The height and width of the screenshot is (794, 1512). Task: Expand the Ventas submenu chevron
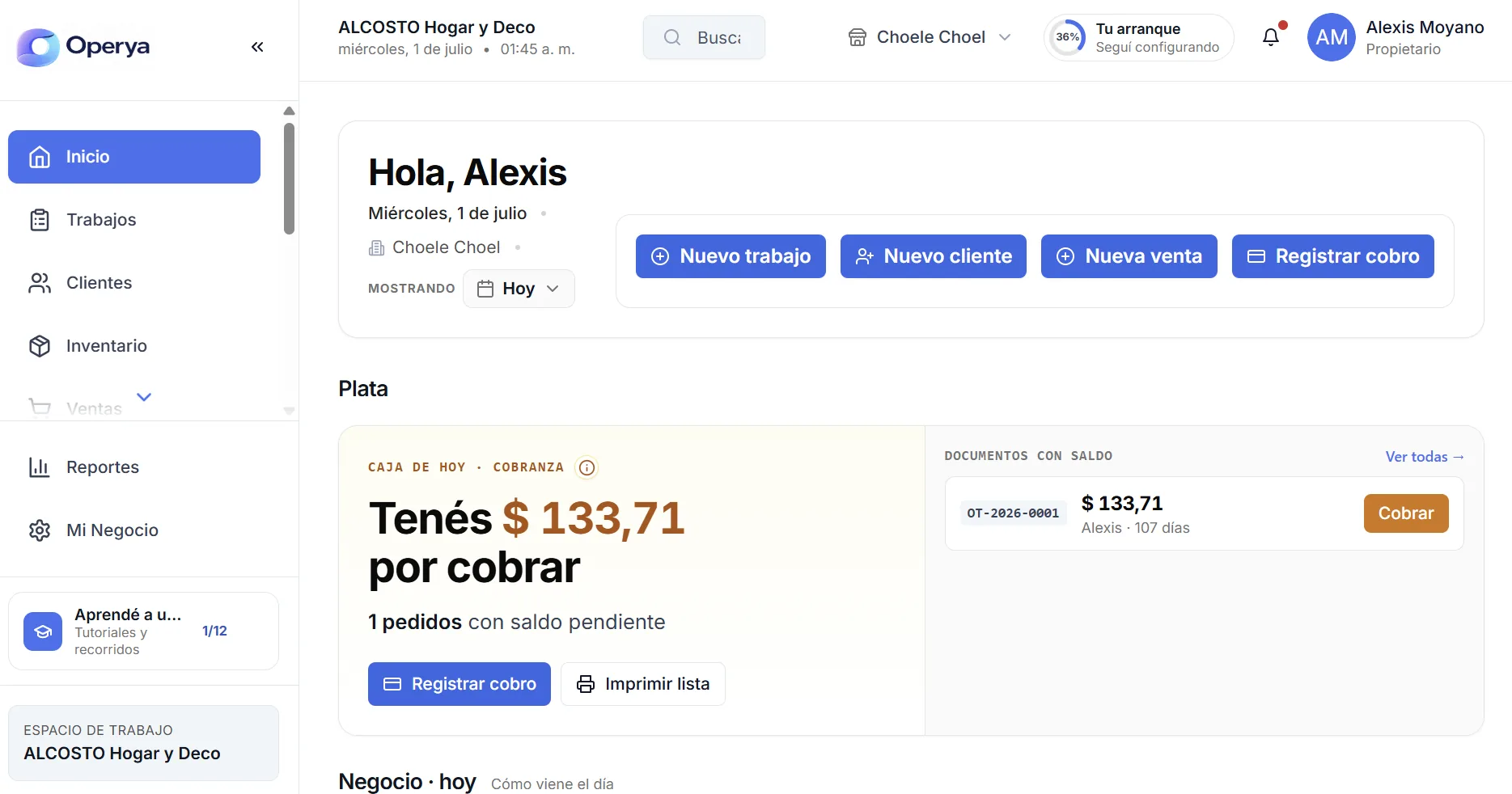click(144, 397)
